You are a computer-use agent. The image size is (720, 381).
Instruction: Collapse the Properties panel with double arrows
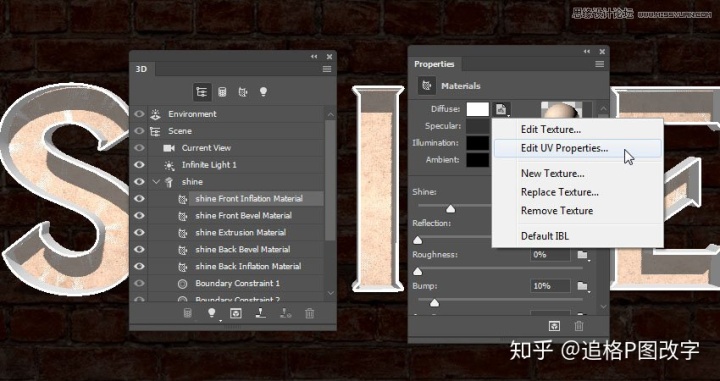click(587, 51)
